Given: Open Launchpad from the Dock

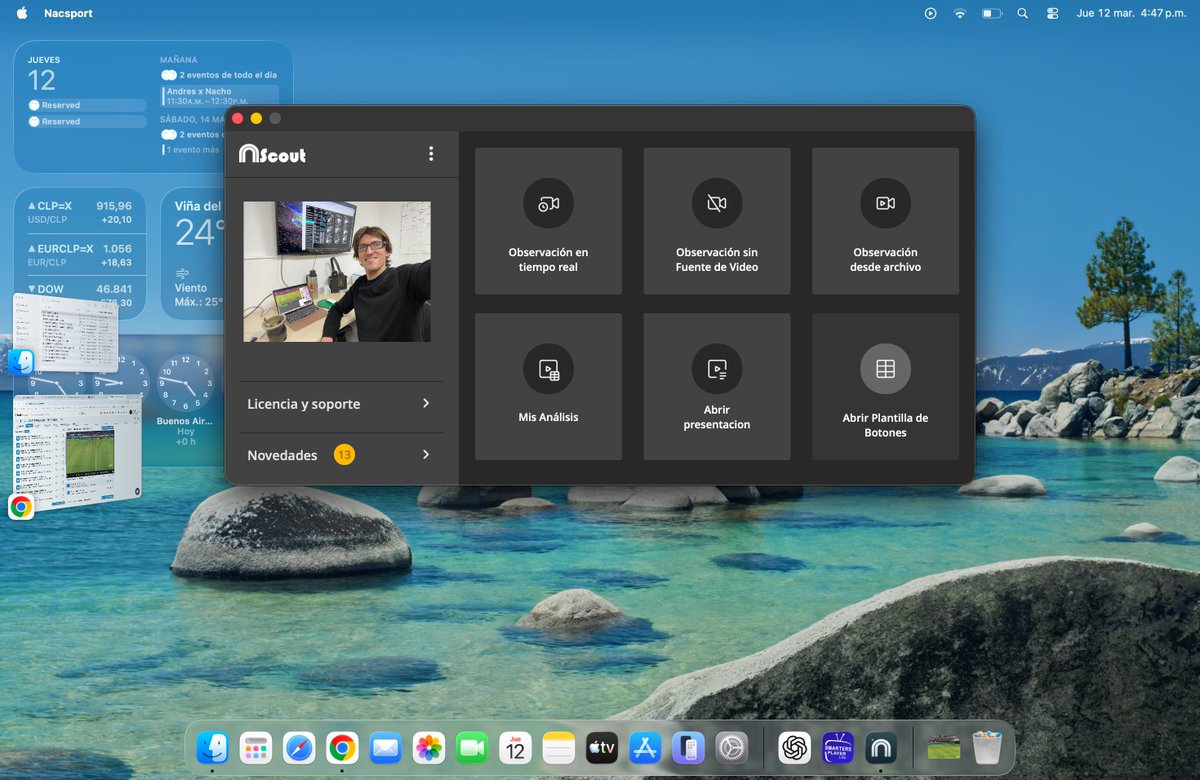Looking at the screenshot, I should pos(256,747).
